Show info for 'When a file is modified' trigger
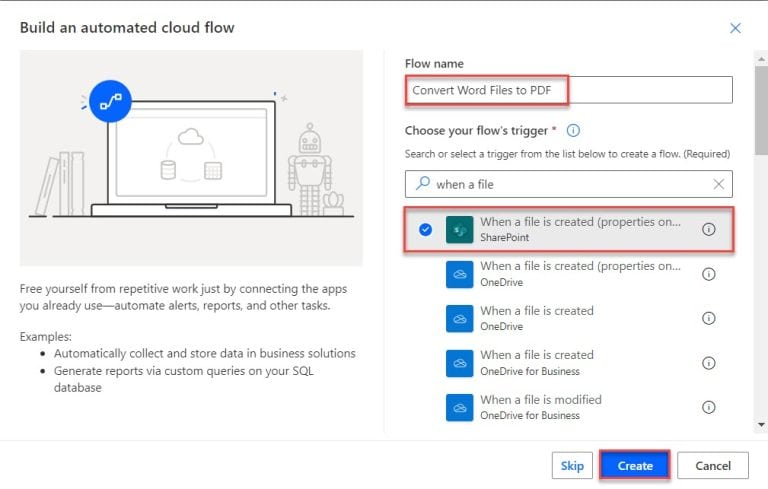The height and width of the screenshot is (489, 768). [708, 407]
